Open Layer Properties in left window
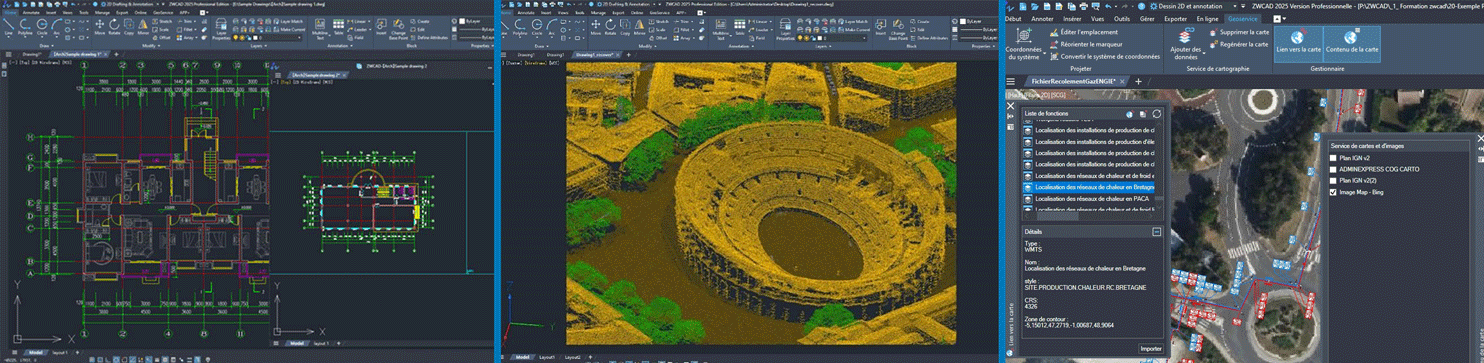 point(221,28)
